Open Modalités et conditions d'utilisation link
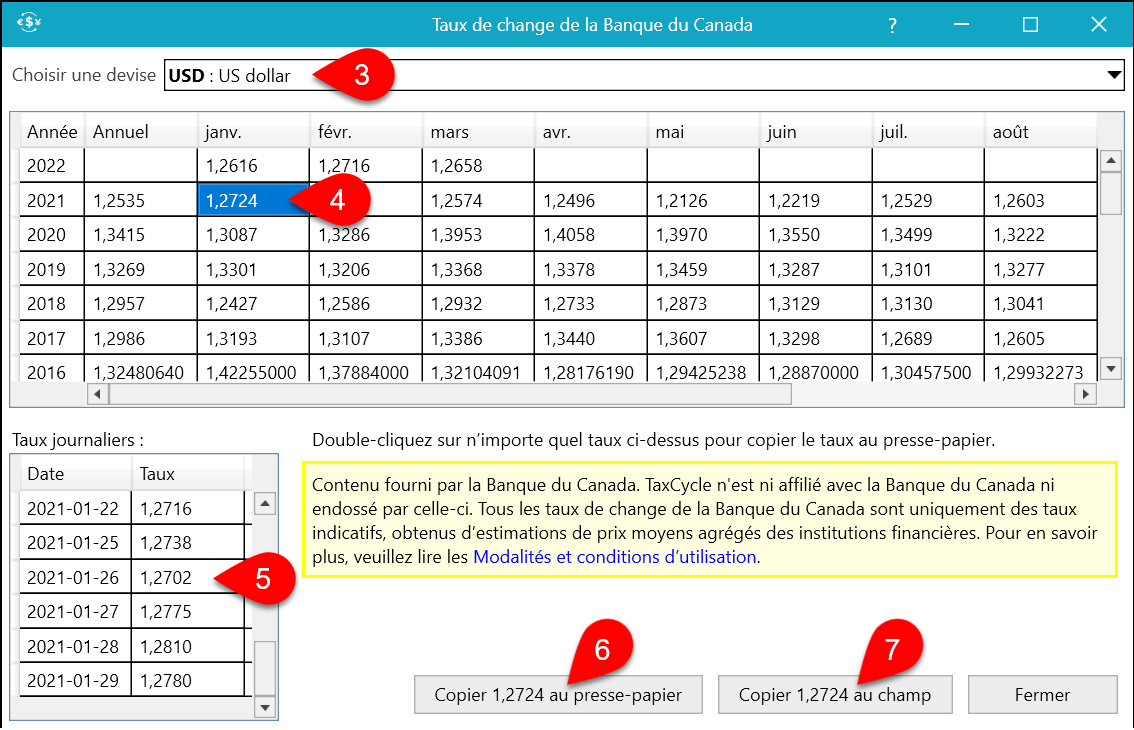1134x730 pixels. [x=615, y=556]
